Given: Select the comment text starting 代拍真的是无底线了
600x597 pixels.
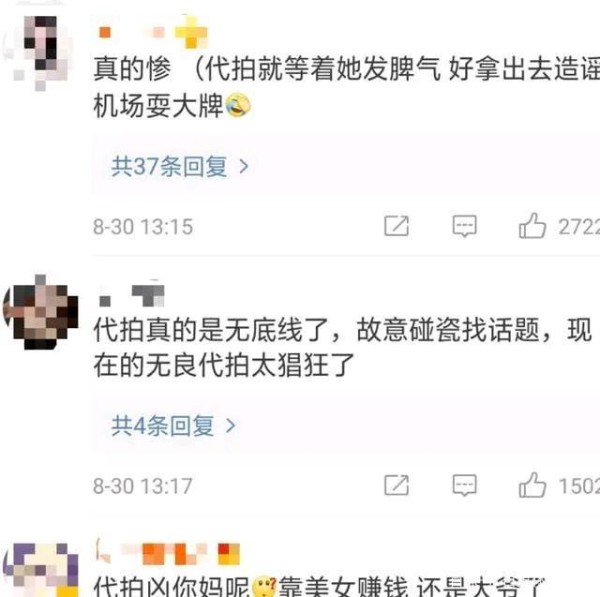Looking at the screenshot, I should tap(343, 347).
